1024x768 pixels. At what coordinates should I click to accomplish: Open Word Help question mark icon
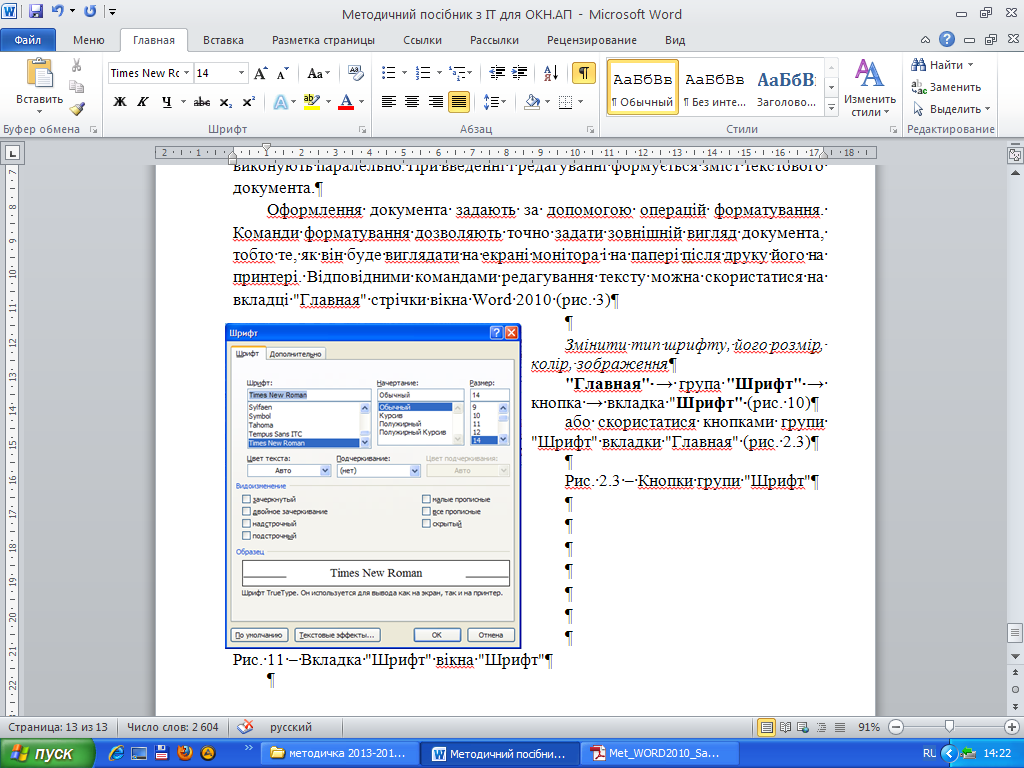click(947, 39)
